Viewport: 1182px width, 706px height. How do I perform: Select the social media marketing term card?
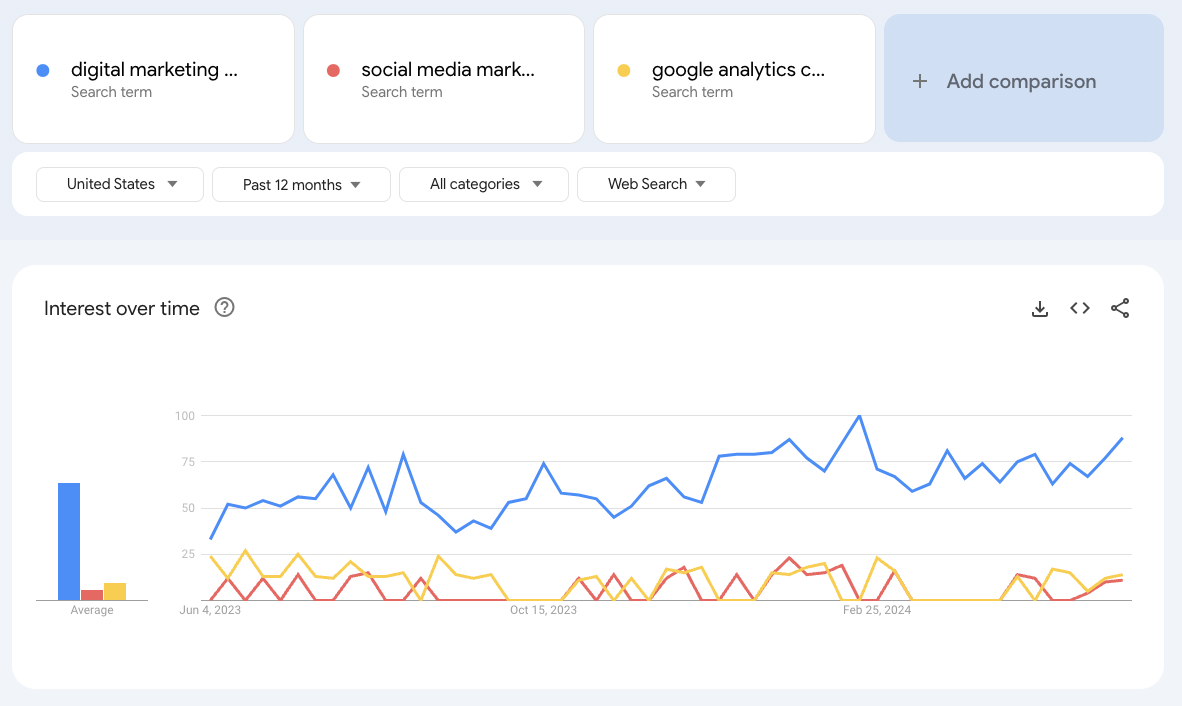[443, 79]
